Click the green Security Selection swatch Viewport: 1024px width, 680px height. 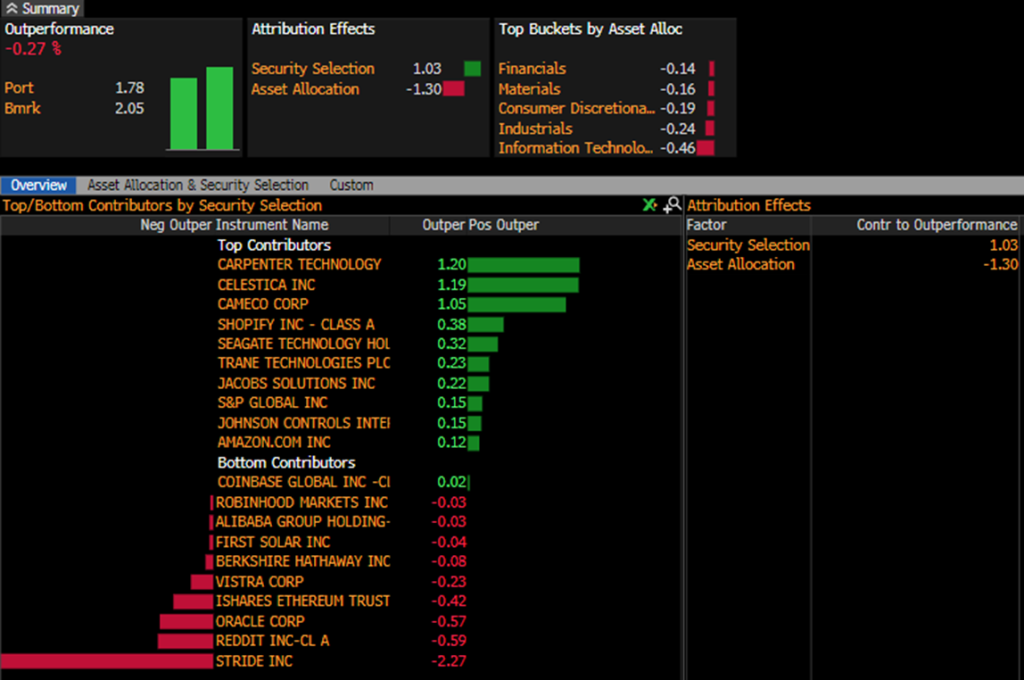[472, 69]
